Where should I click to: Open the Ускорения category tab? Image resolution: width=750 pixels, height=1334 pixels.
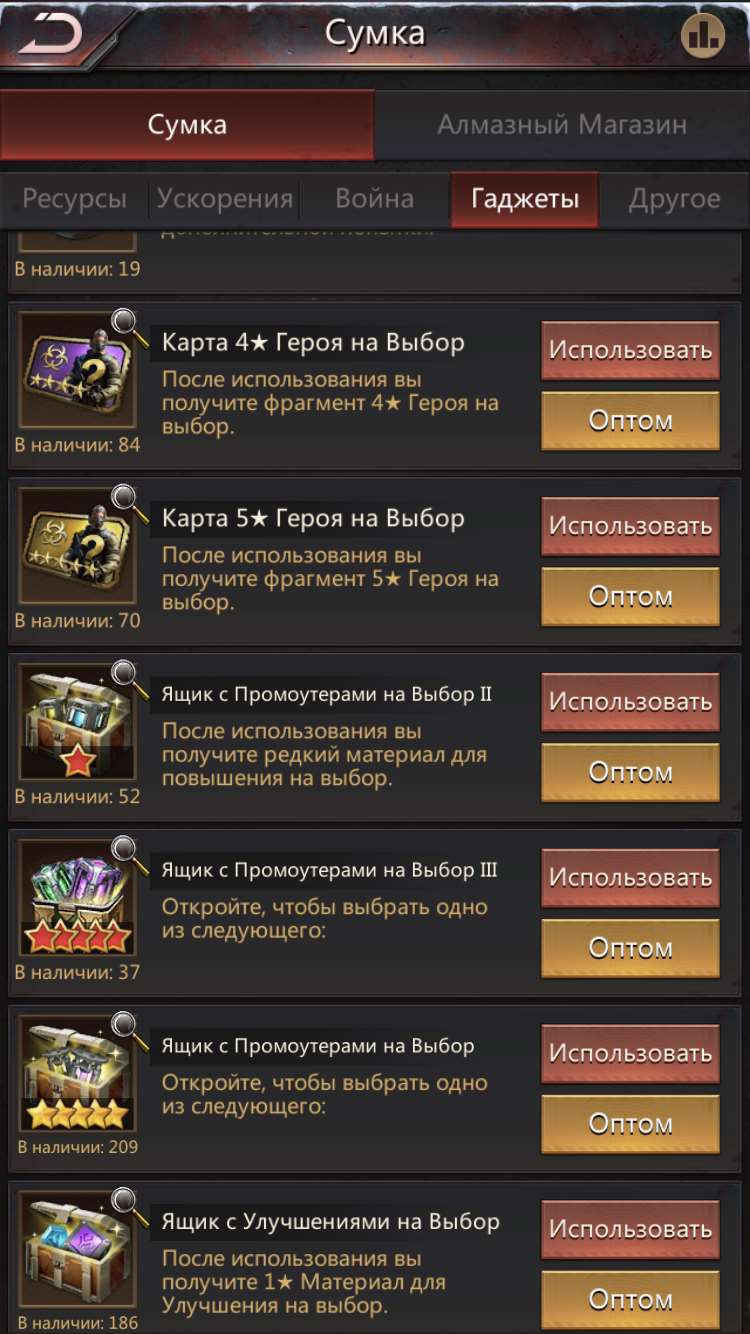pos(225,199)
